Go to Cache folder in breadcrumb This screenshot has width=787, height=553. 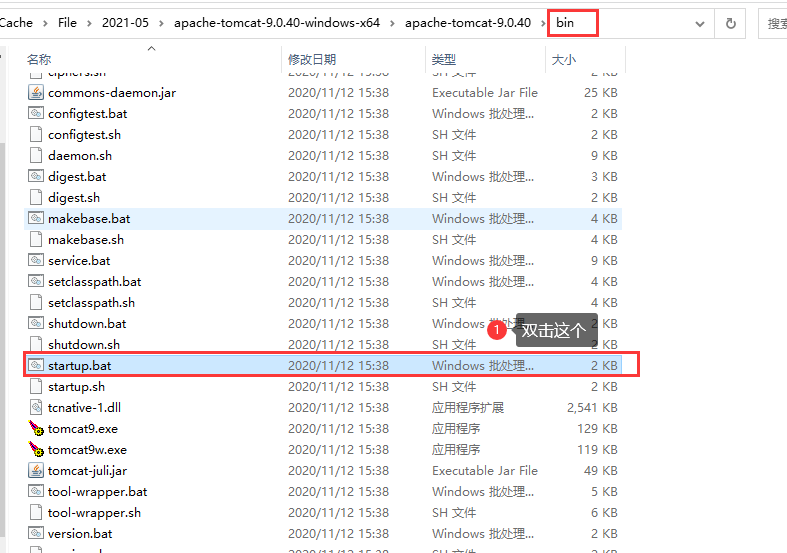pyautogui.click(x=16, y=23)
